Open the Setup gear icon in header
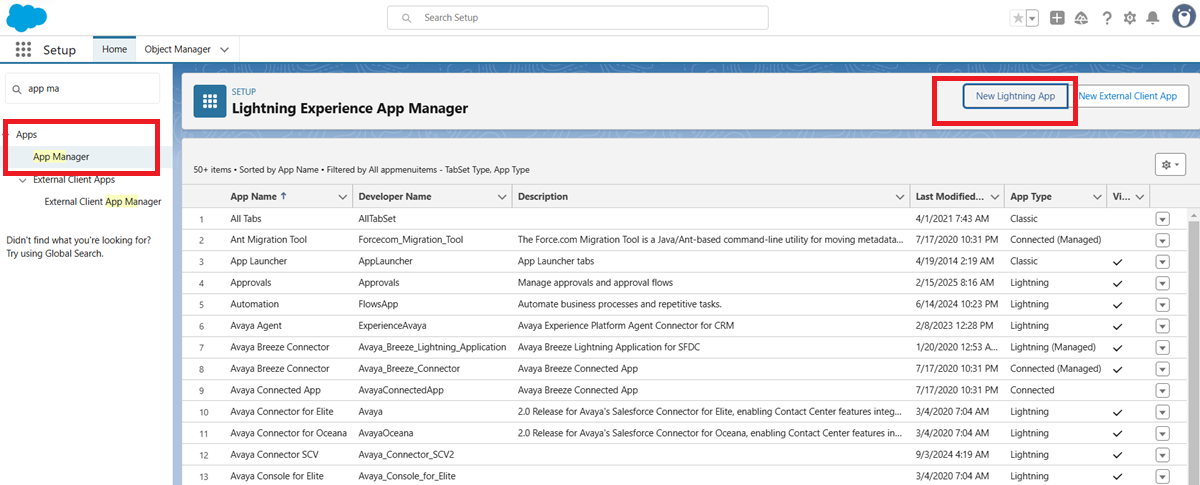 point(1130,18)
